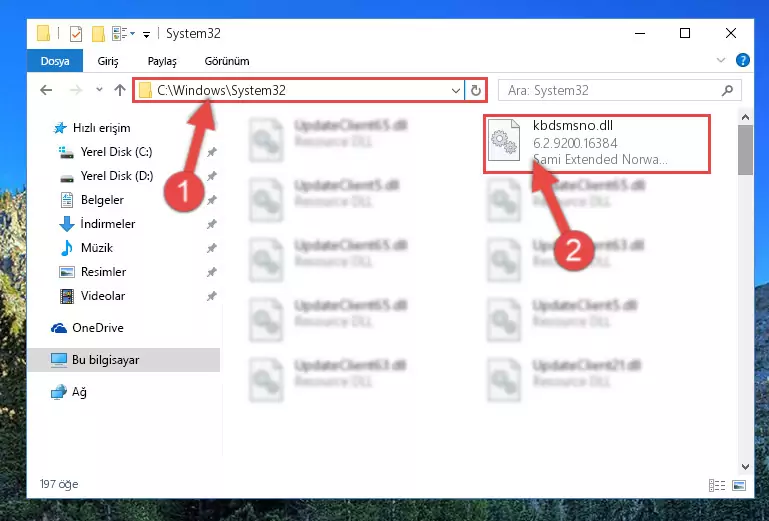Screen dimensions: 769x521
Task: Select Hızlı erişim in the navigation pane
Action: click(x=92, y=128)
